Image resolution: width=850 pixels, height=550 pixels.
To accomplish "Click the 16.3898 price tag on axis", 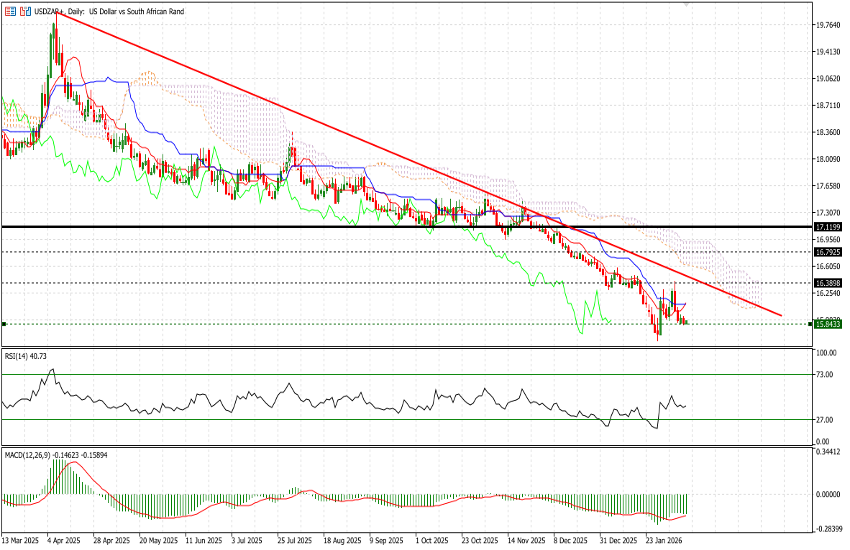I will point(826,284).
